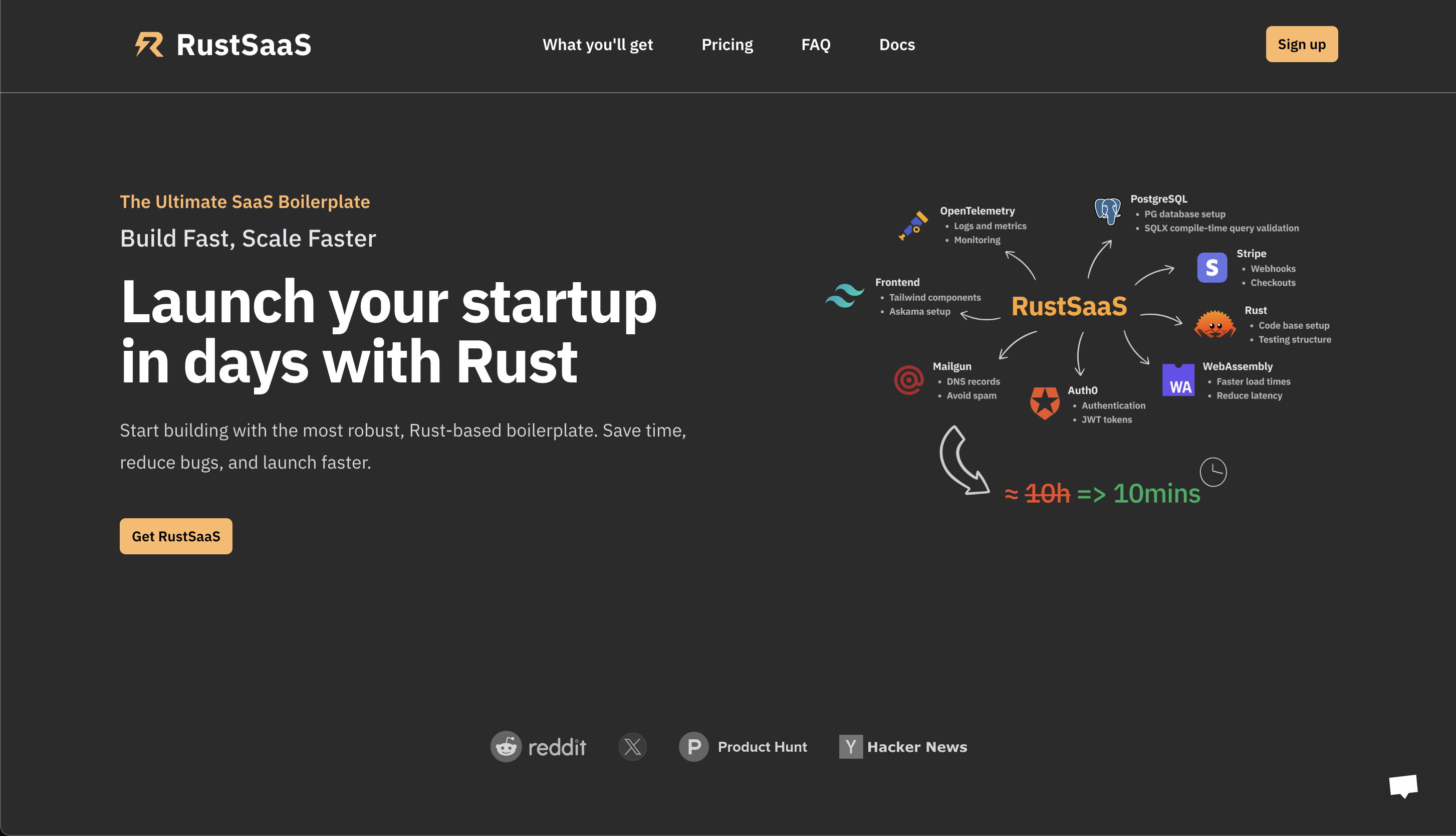The height and width of the screenshot is (836, 1456).
Task: Click the 'Webhooks' bullet text
Action: pos(1273,269)
